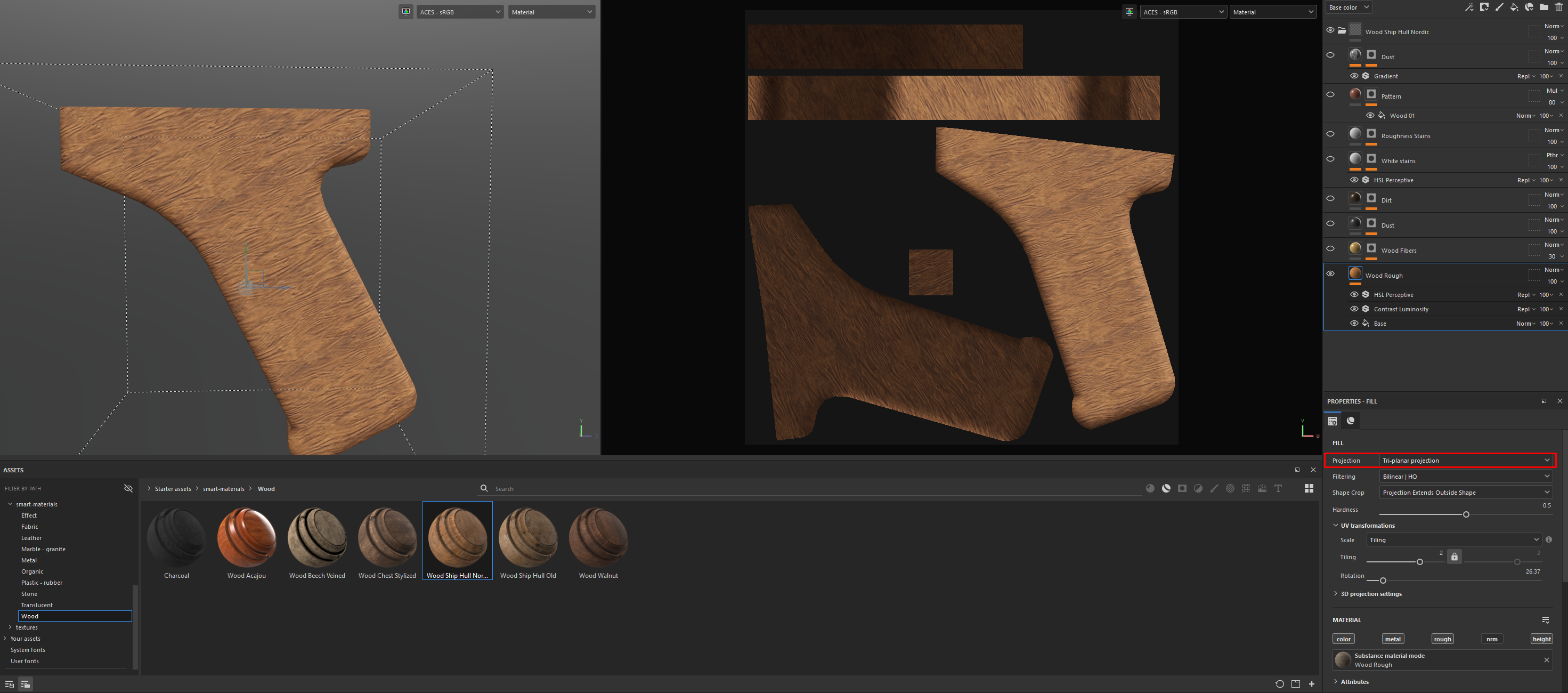The width and height of the screenshot is (1568, 693).
Task: Filter assets by filters half-circle icon
Action: [x=1198, y=488]
